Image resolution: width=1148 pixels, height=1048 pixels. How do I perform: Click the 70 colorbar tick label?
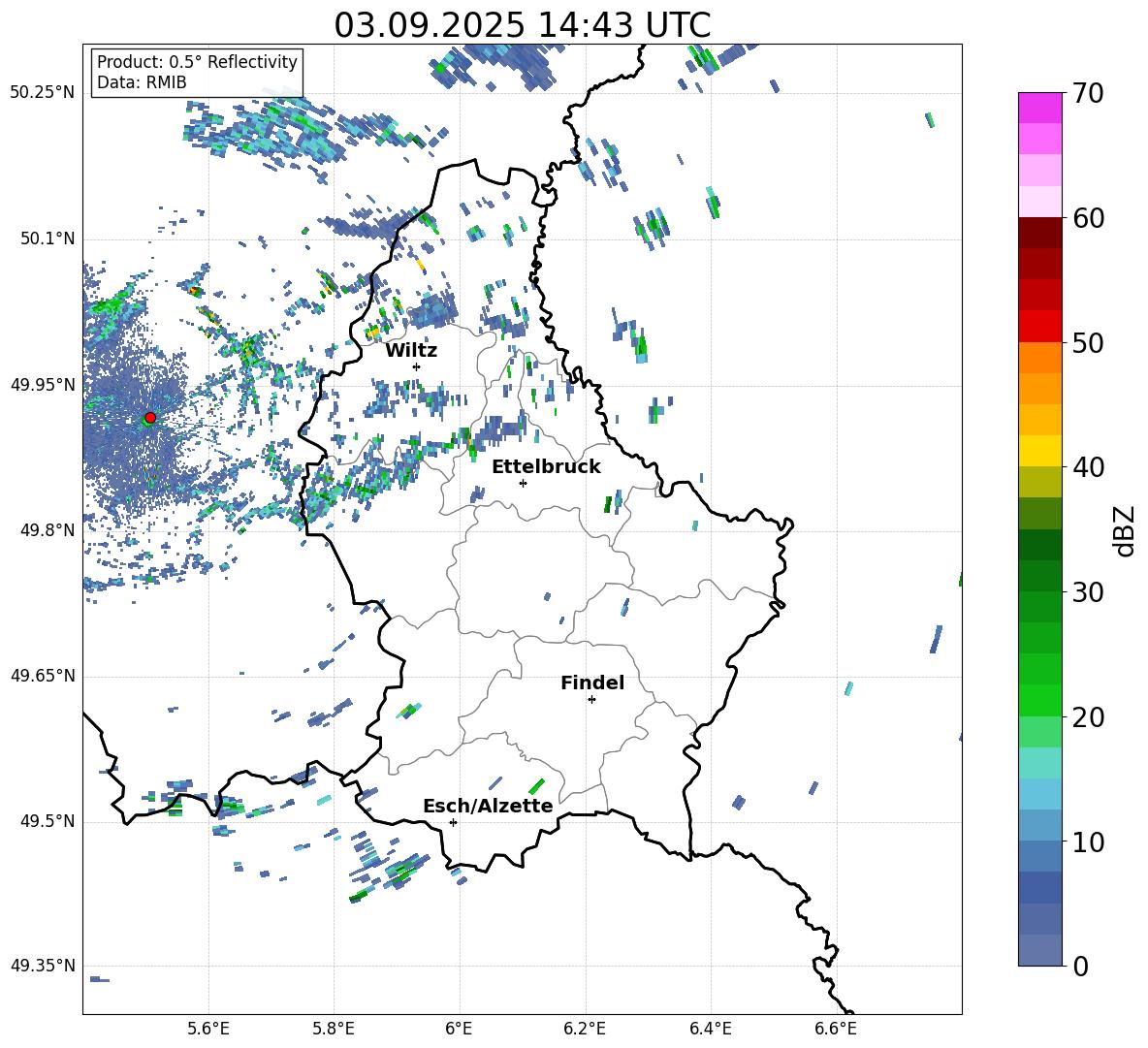(1088, 94)
